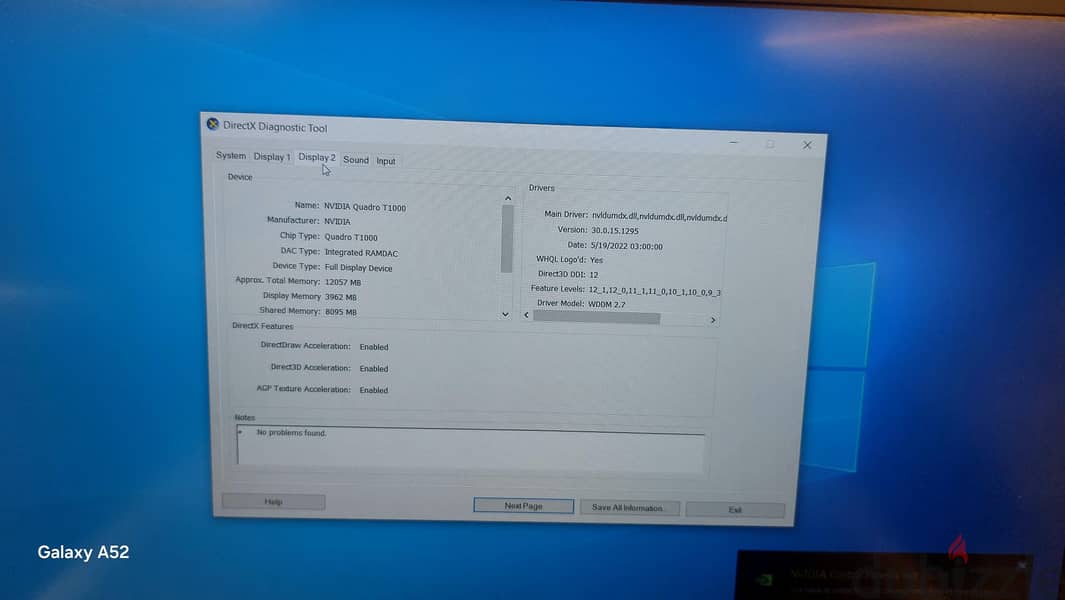Click the No problems found note
Screen dimensions: 1065x600
click(291, 433)
